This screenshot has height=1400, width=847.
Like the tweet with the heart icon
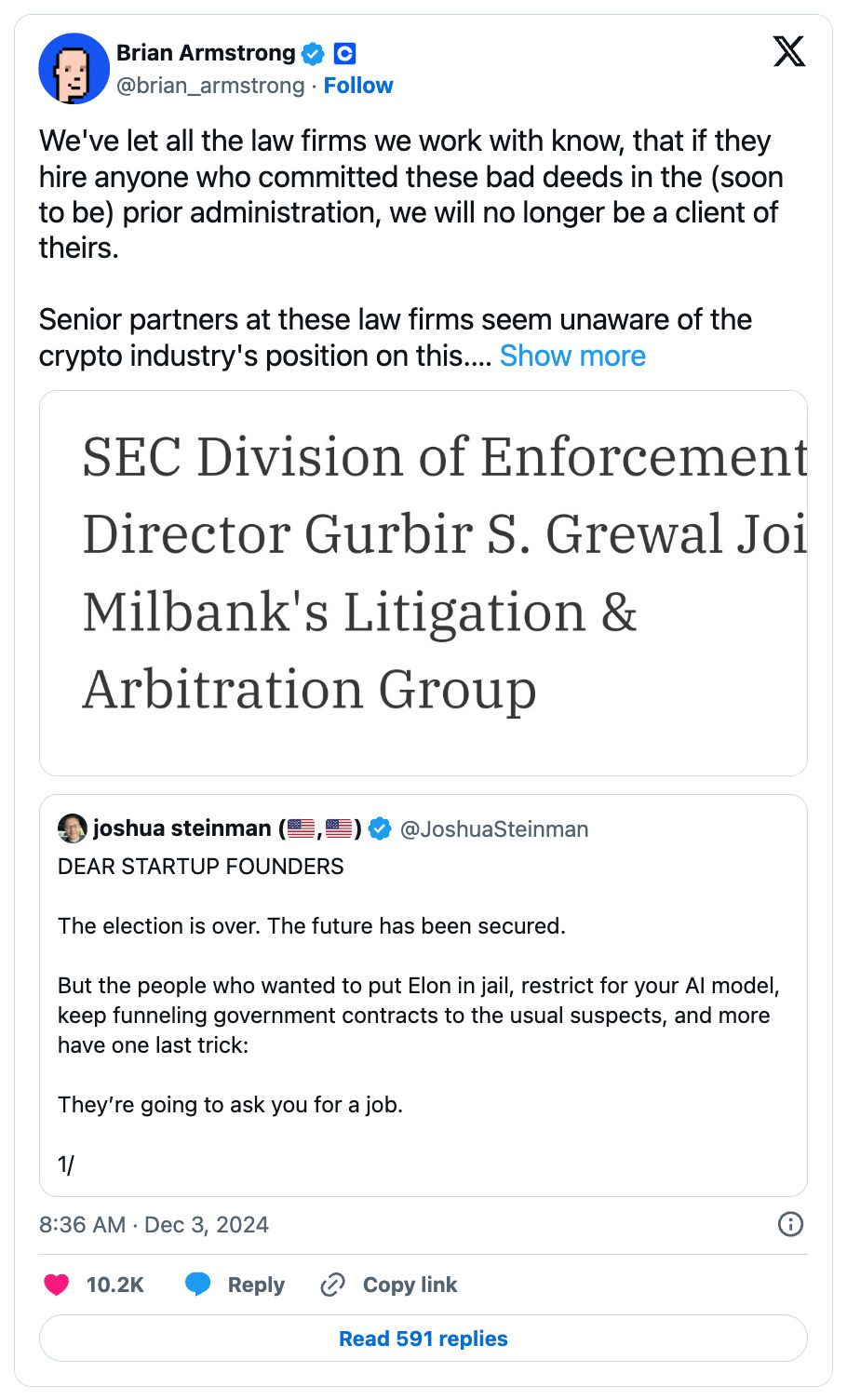pos(57,1285)
